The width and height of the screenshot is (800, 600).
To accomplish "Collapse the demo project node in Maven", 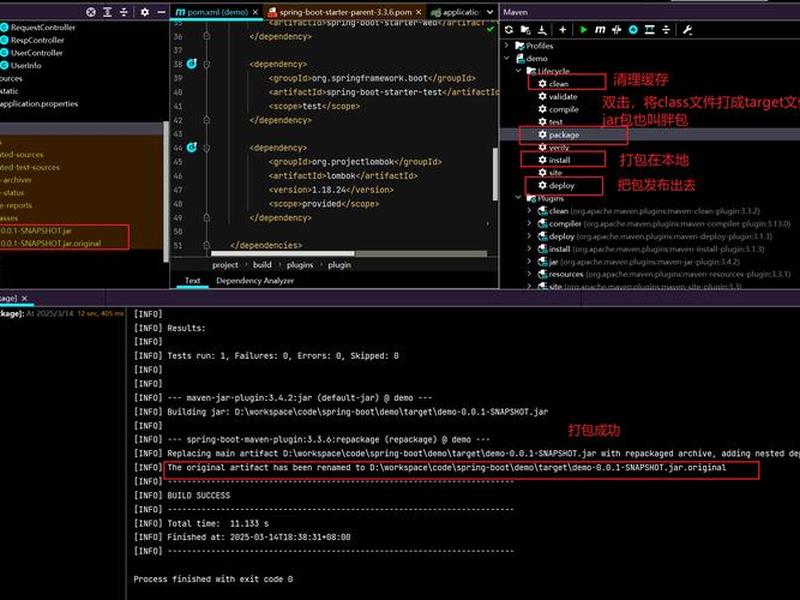I will click(507, 58).
